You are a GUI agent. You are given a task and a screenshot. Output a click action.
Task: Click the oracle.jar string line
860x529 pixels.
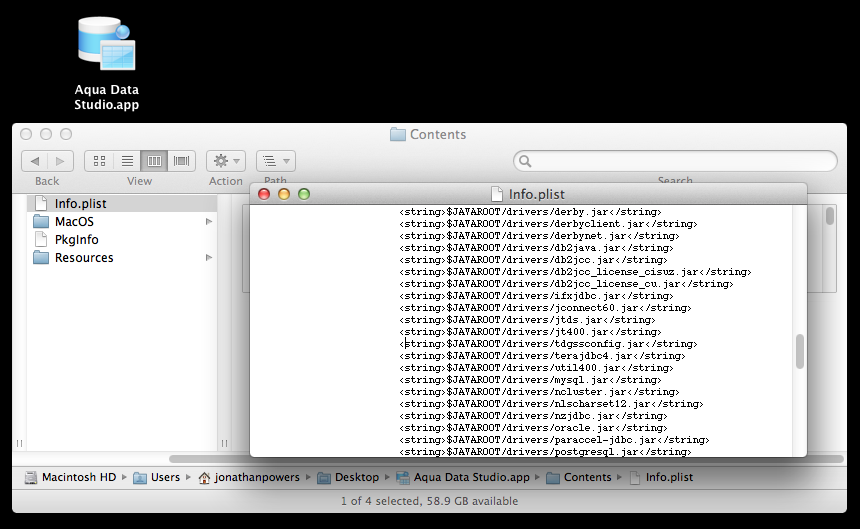pyautogui.click(x=534, y=429)
